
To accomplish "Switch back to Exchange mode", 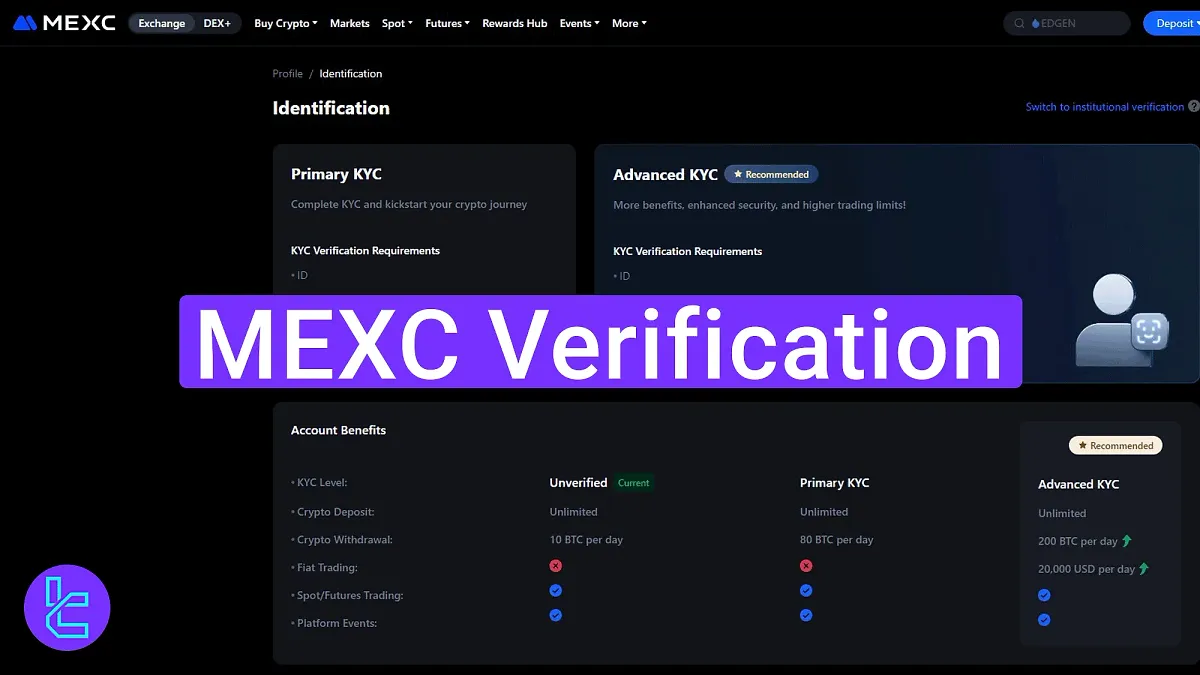I will [x=161, y=22].
